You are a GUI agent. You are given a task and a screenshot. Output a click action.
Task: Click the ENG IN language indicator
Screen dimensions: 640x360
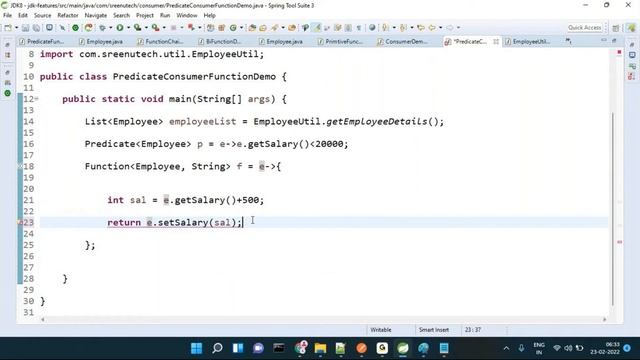pos(539,348)
